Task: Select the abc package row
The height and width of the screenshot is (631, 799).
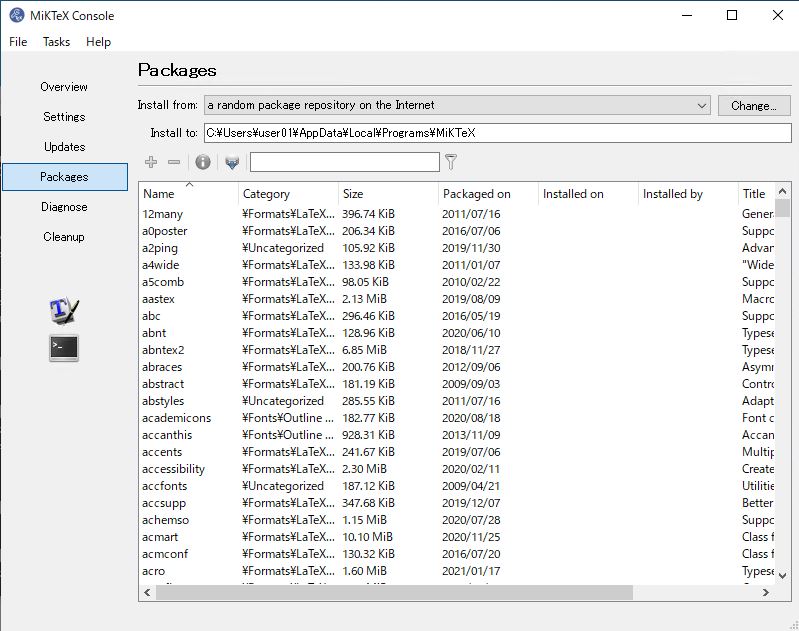Action: [457, 316]
